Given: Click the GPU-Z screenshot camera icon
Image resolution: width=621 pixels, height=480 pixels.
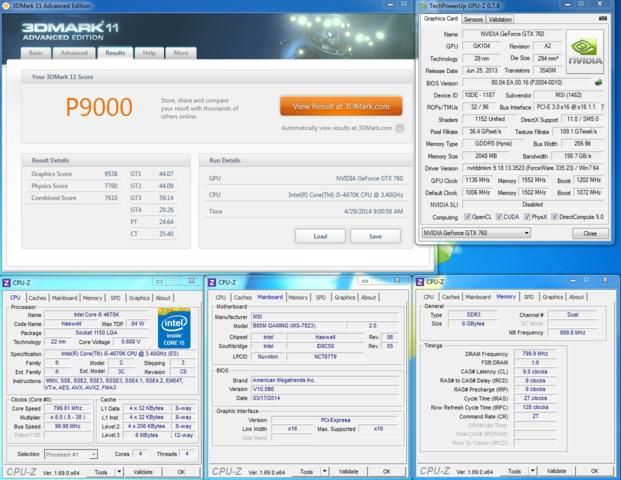Looking at the screenshot, I should click(603, 19).
